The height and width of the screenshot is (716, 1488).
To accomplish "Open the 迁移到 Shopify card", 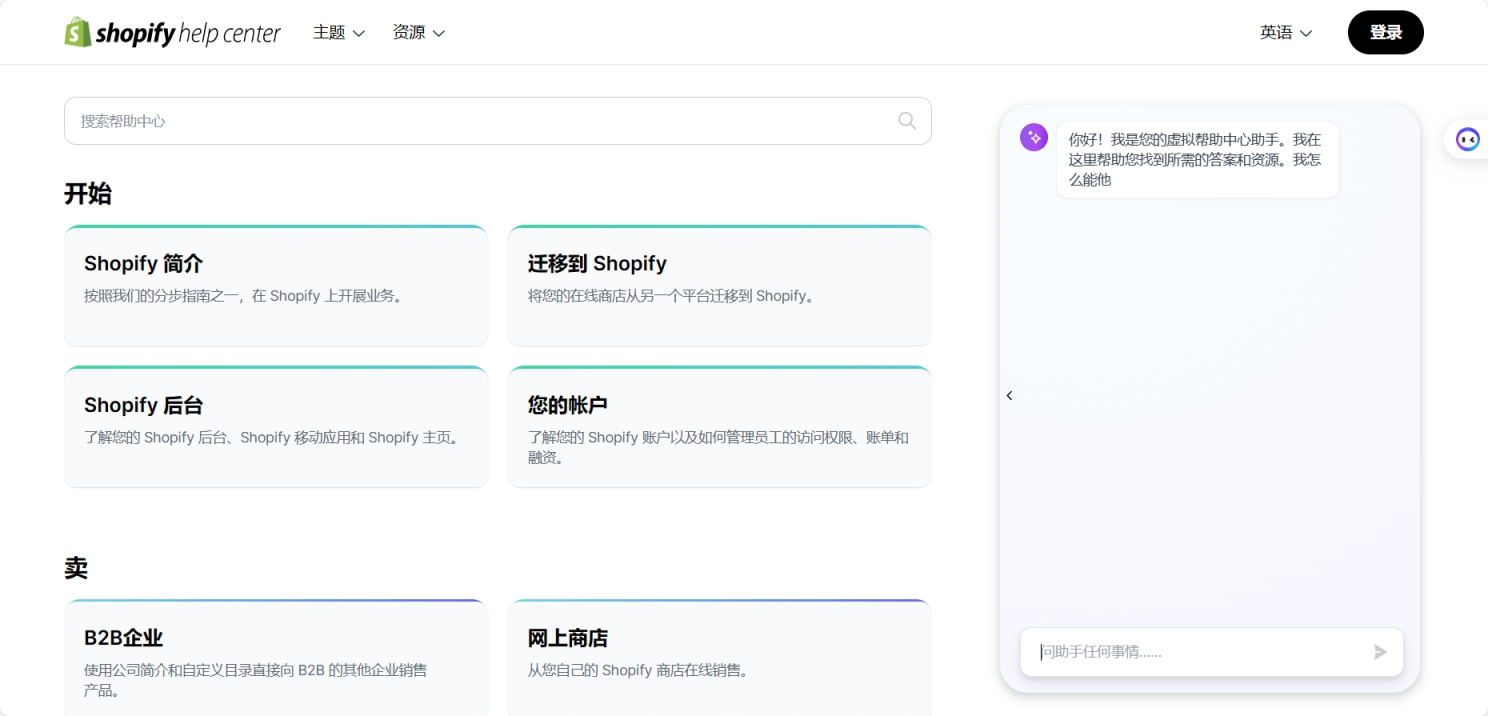I will click(719, 285).
